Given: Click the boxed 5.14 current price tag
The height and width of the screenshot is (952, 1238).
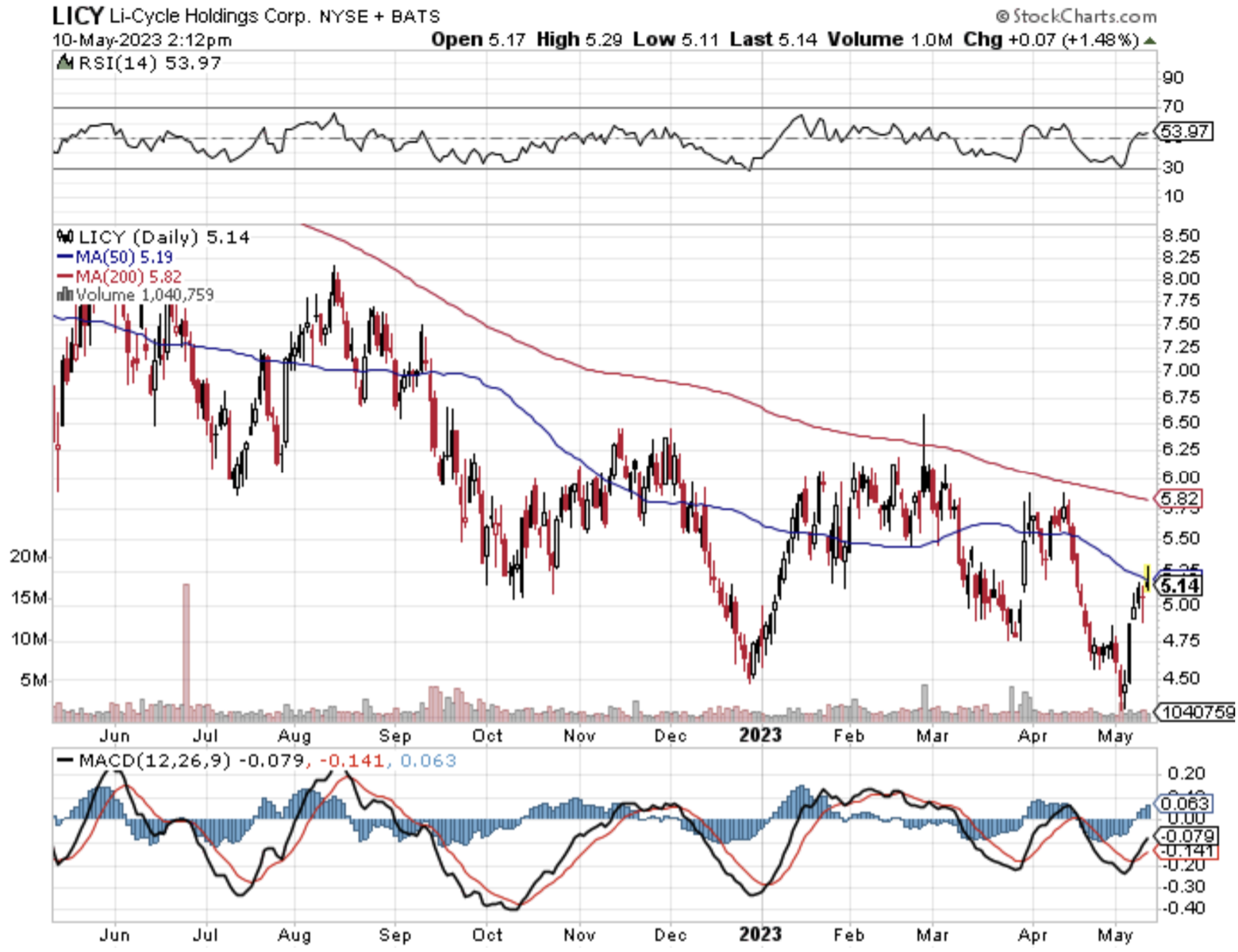Looking at the screenshot, I should click(1179, 586).
